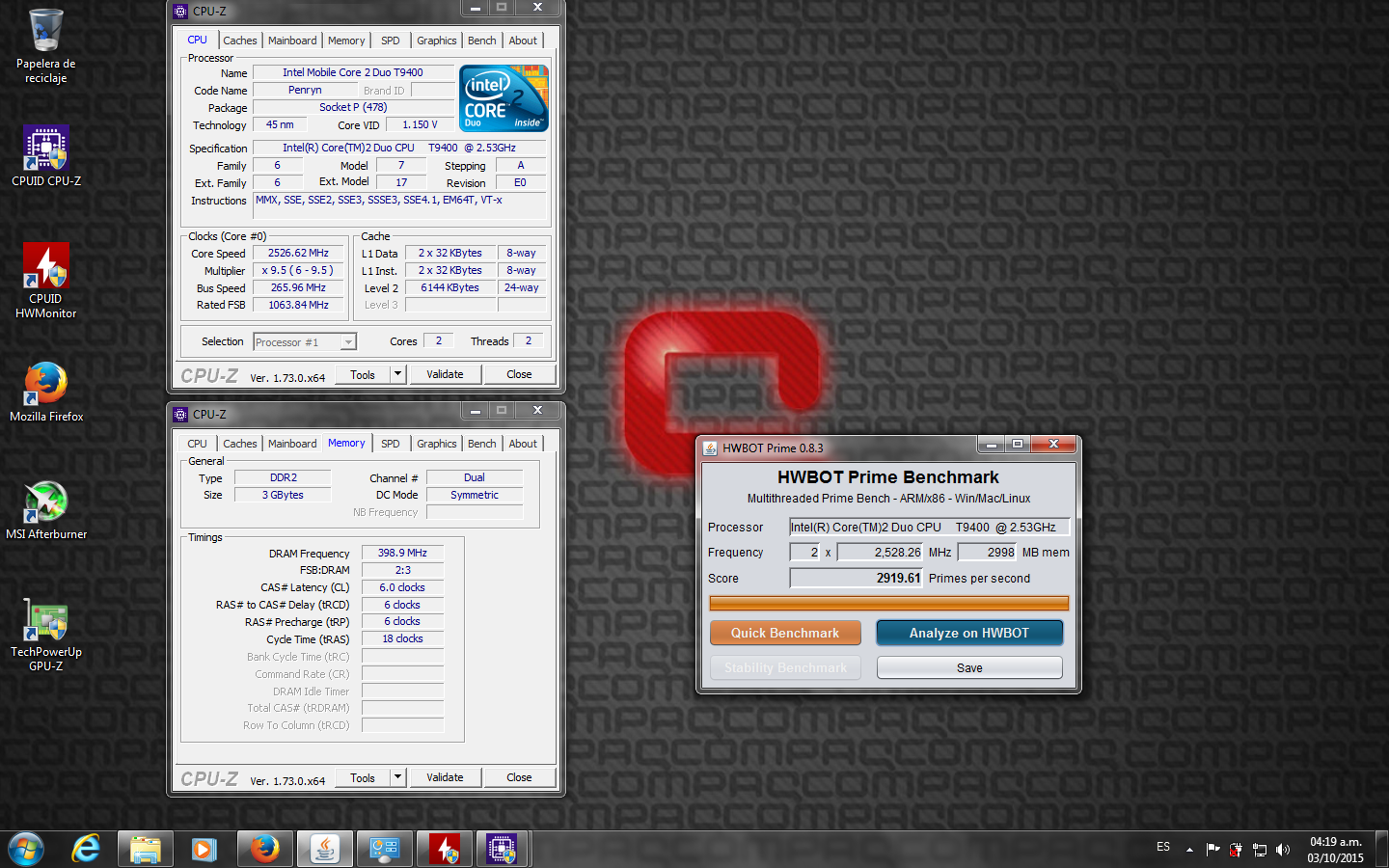Open the Mozilla Firefox desktop shortcut
Viewport: 1389px width, 868px height.
45,393
